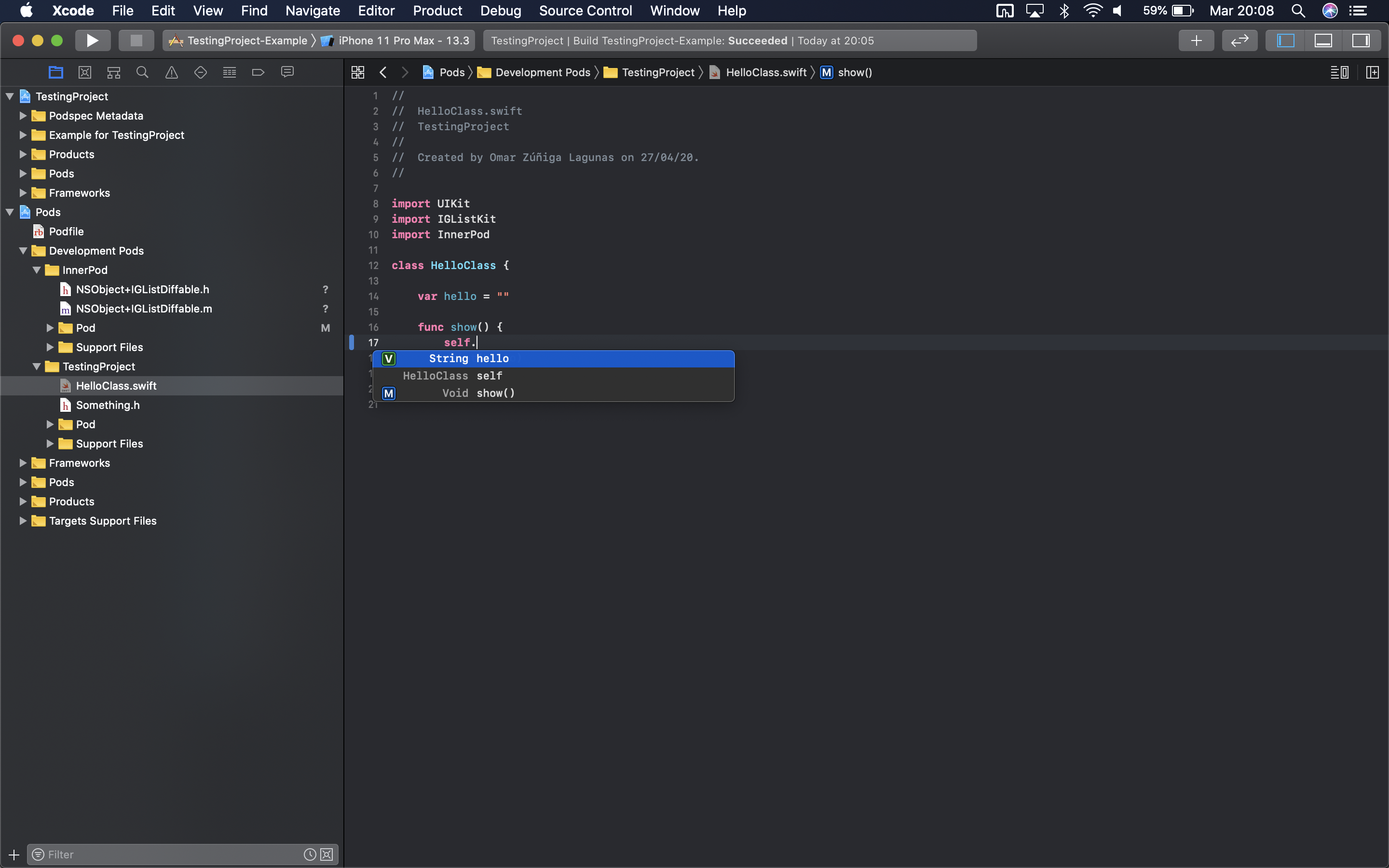This screenshot has width=1389, height=868.
Task: Select Something.h in the file navigator
Action: [x=108, y=405]
